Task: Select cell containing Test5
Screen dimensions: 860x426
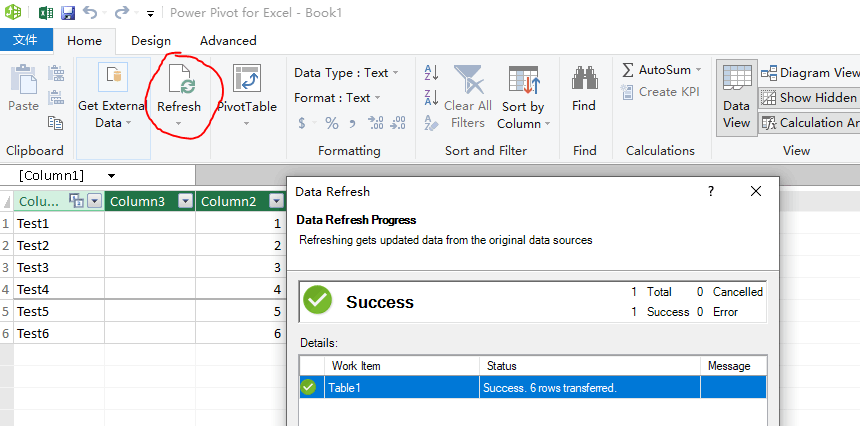Action: [x=59, y=311]
